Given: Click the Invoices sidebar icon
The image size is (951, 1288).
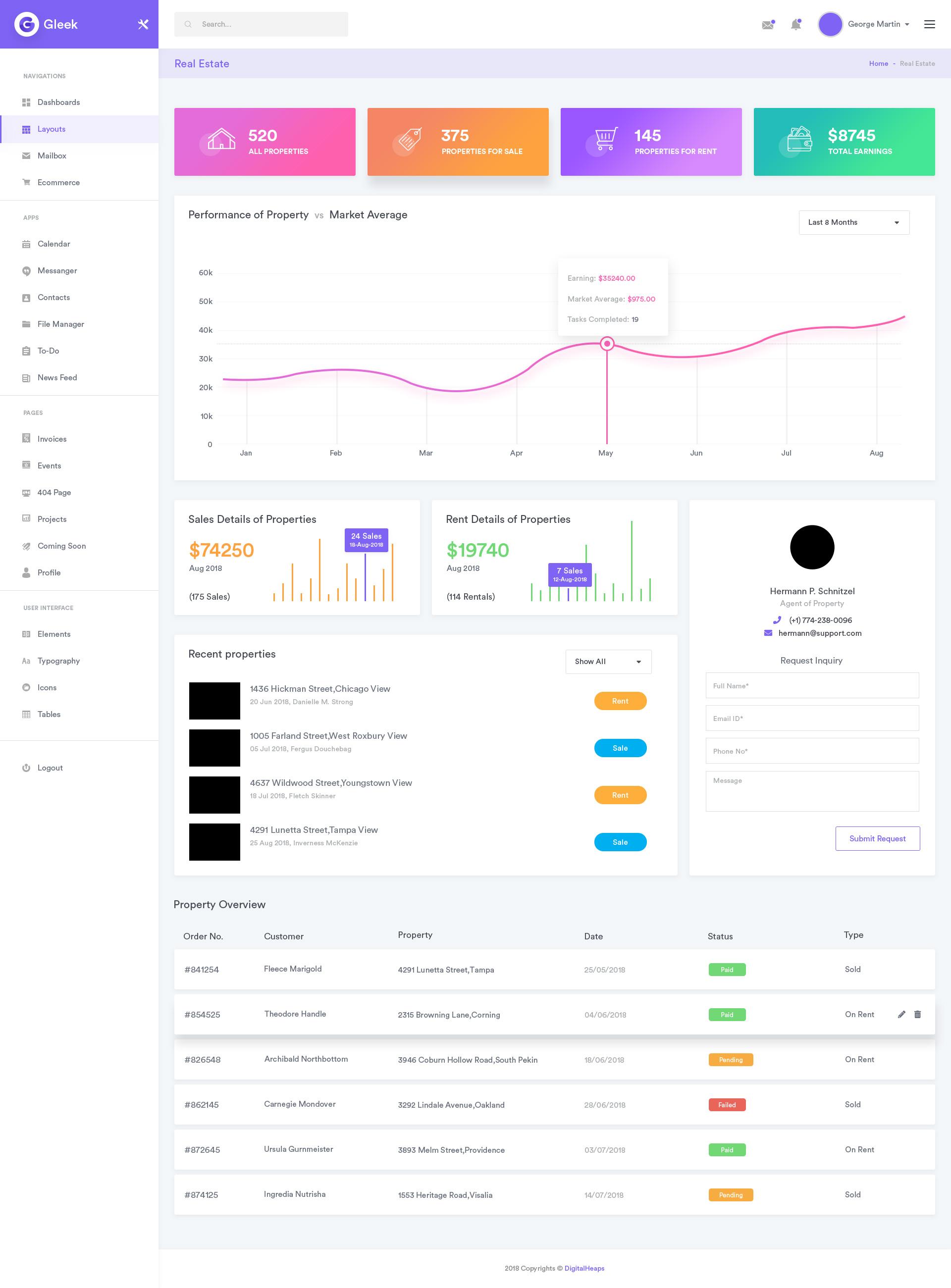Looking at the screenshot, I should [26, 439].
